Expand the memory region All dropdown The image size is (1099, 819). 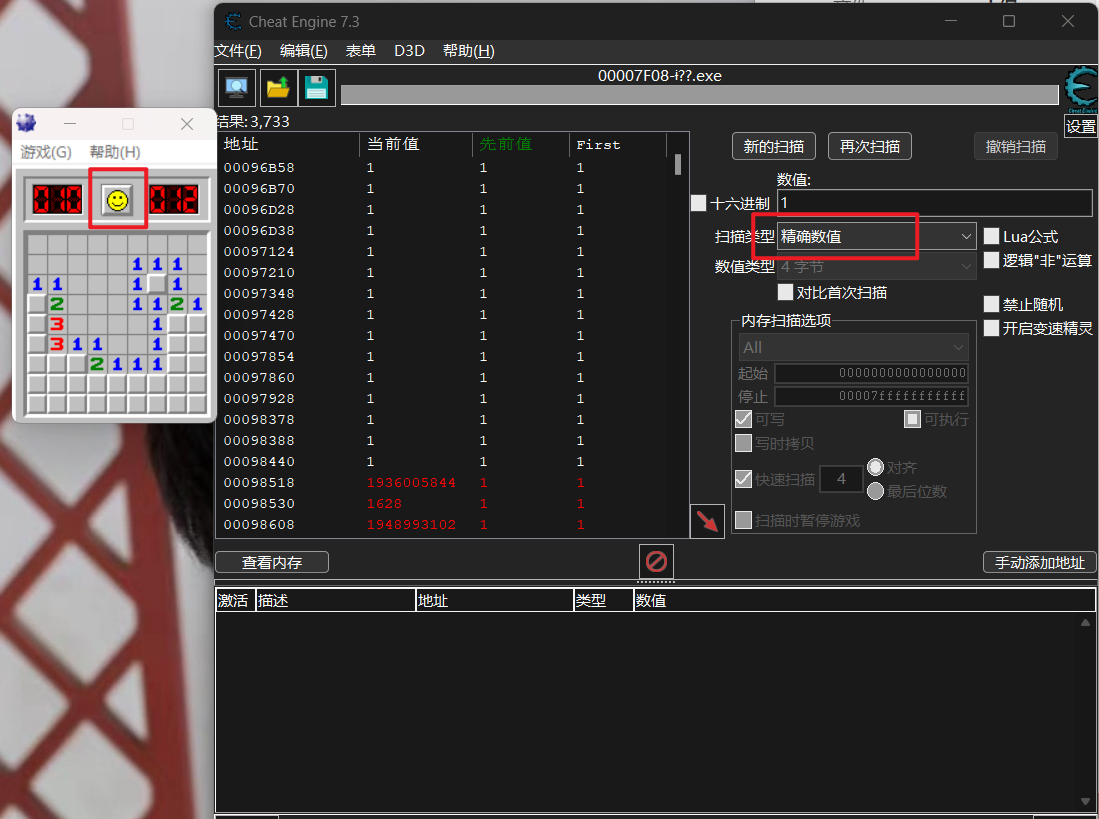854,347
